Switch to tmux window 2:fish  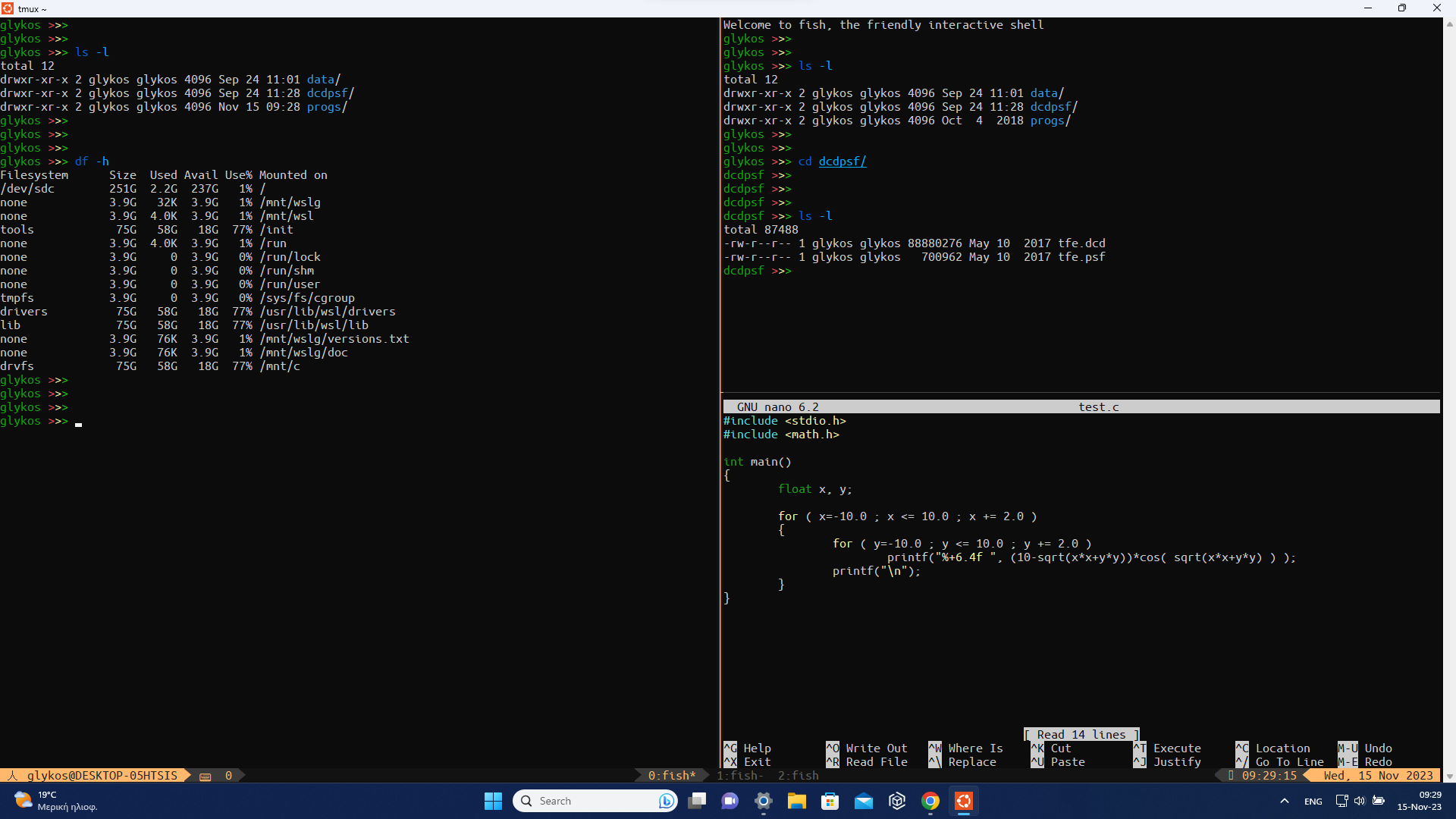coord(798,775)
